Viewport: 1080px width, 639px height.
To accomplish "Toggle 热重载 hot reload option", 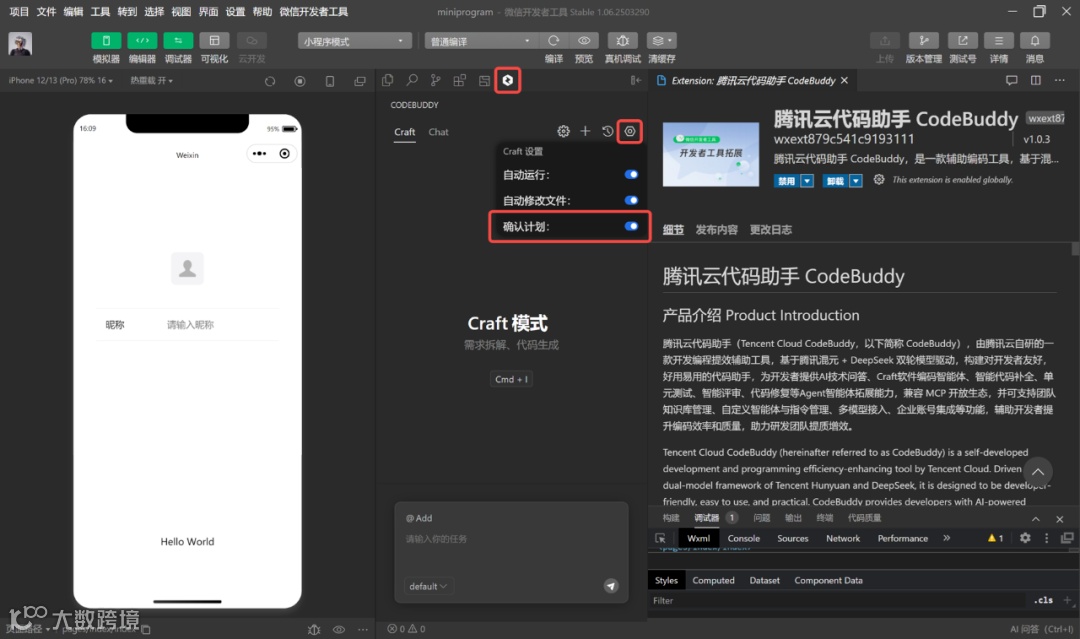I will [x=152, y=81].
